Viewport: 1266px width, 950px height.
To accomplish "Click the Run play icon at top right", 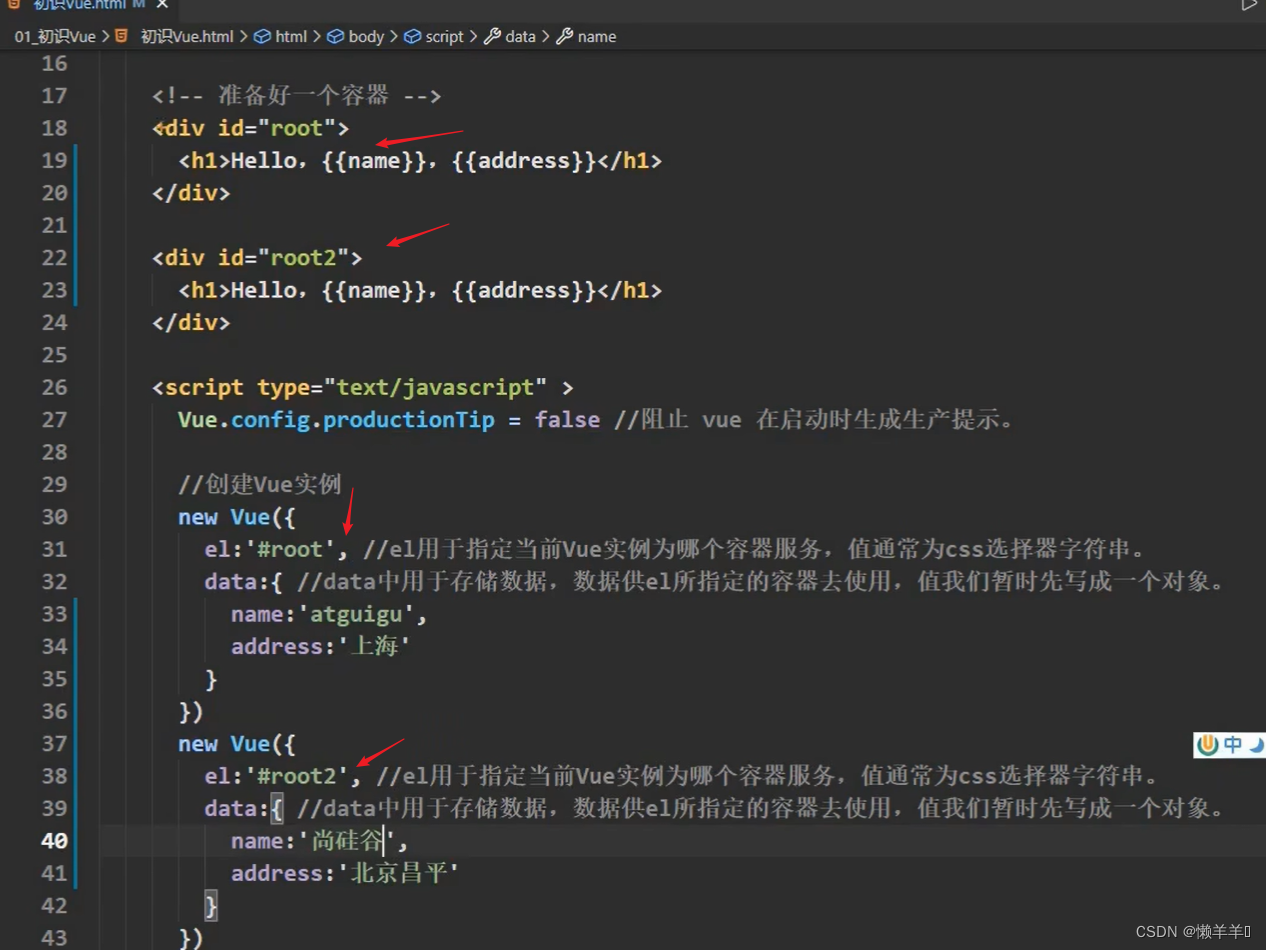I will [1249, 5].
